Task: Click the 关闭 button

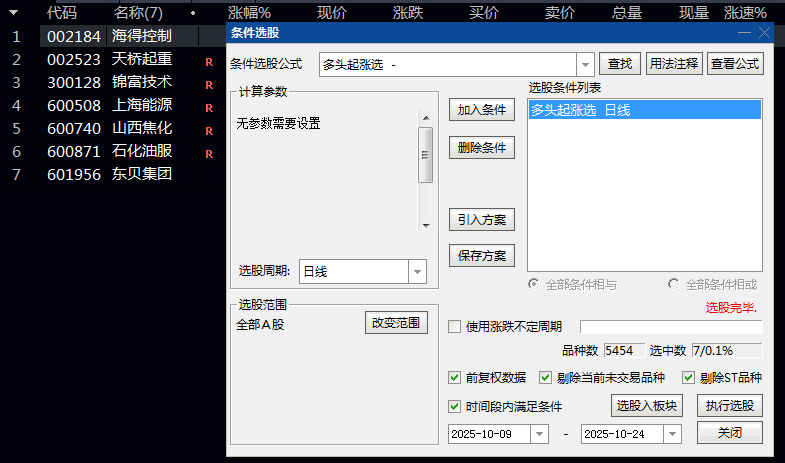Action: [x=729, y=432]
